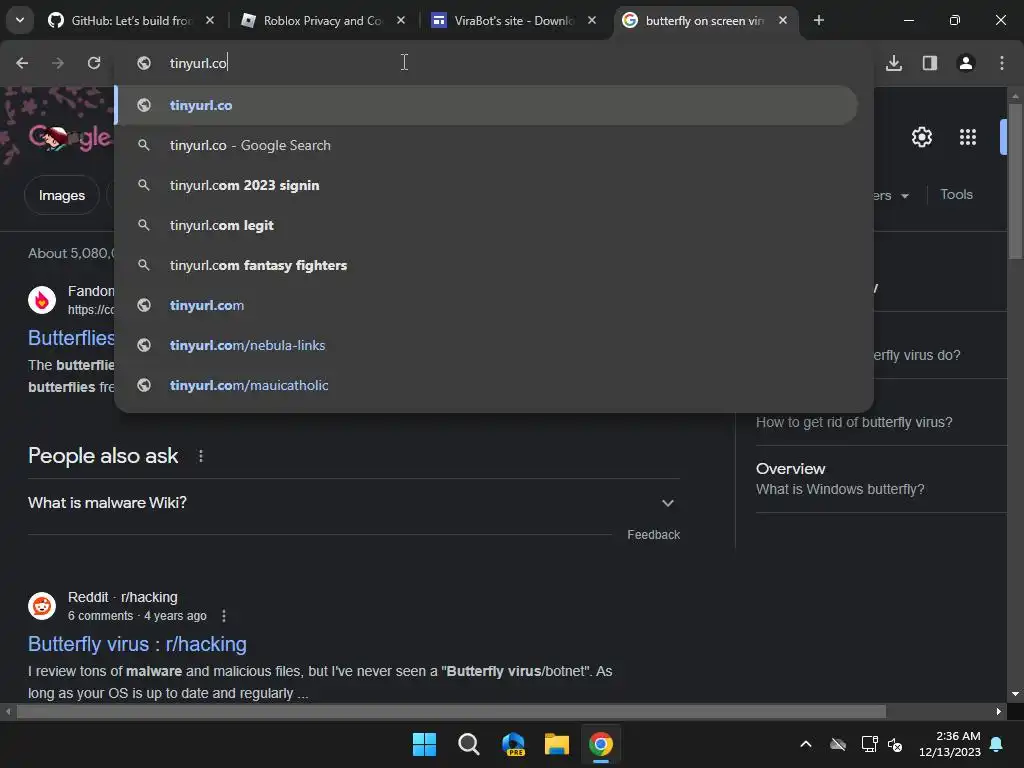Select the tinyurl.co top suggestion
The image size is (1024, 768).
tap(487, 105)
